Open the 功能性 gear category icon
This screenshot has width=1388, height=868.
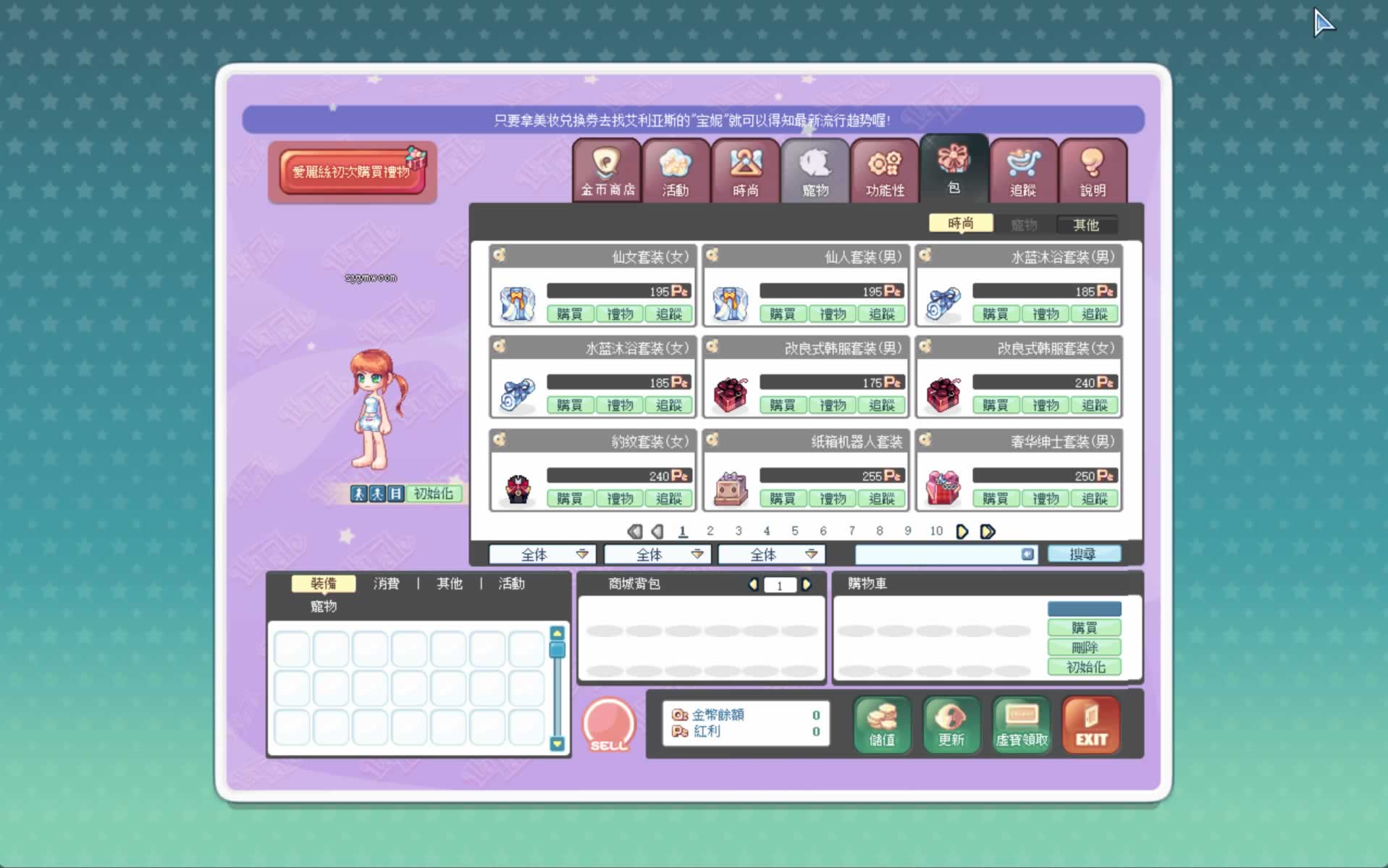tap(884, 171)
